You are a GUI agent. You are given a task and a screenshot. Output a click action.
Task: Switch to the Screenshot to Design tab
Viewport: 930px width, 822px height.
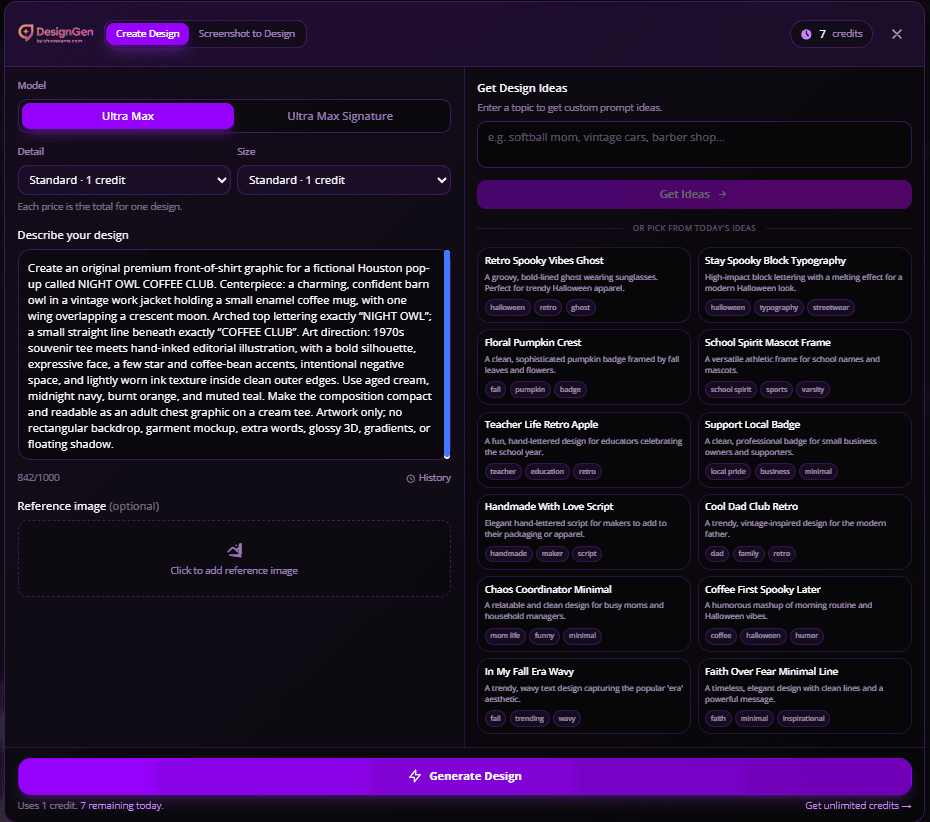pos(247,34)
